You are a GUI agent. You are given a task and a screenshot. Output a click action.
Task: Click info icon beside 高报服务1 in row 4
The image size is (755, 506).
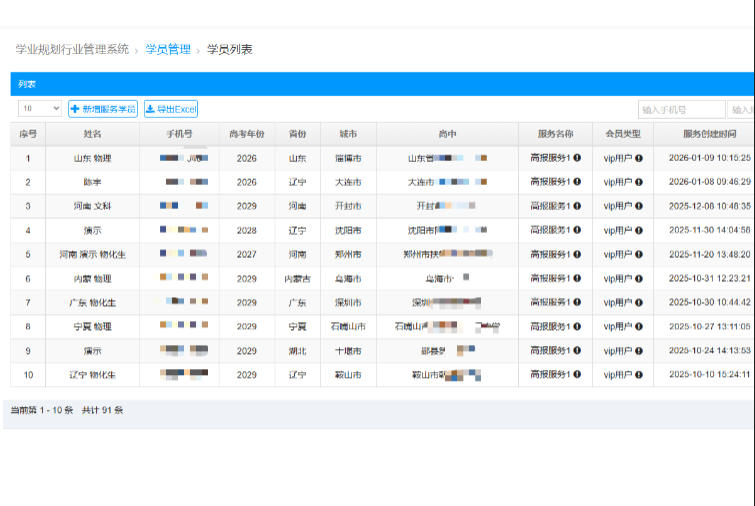tap(577, 230)
